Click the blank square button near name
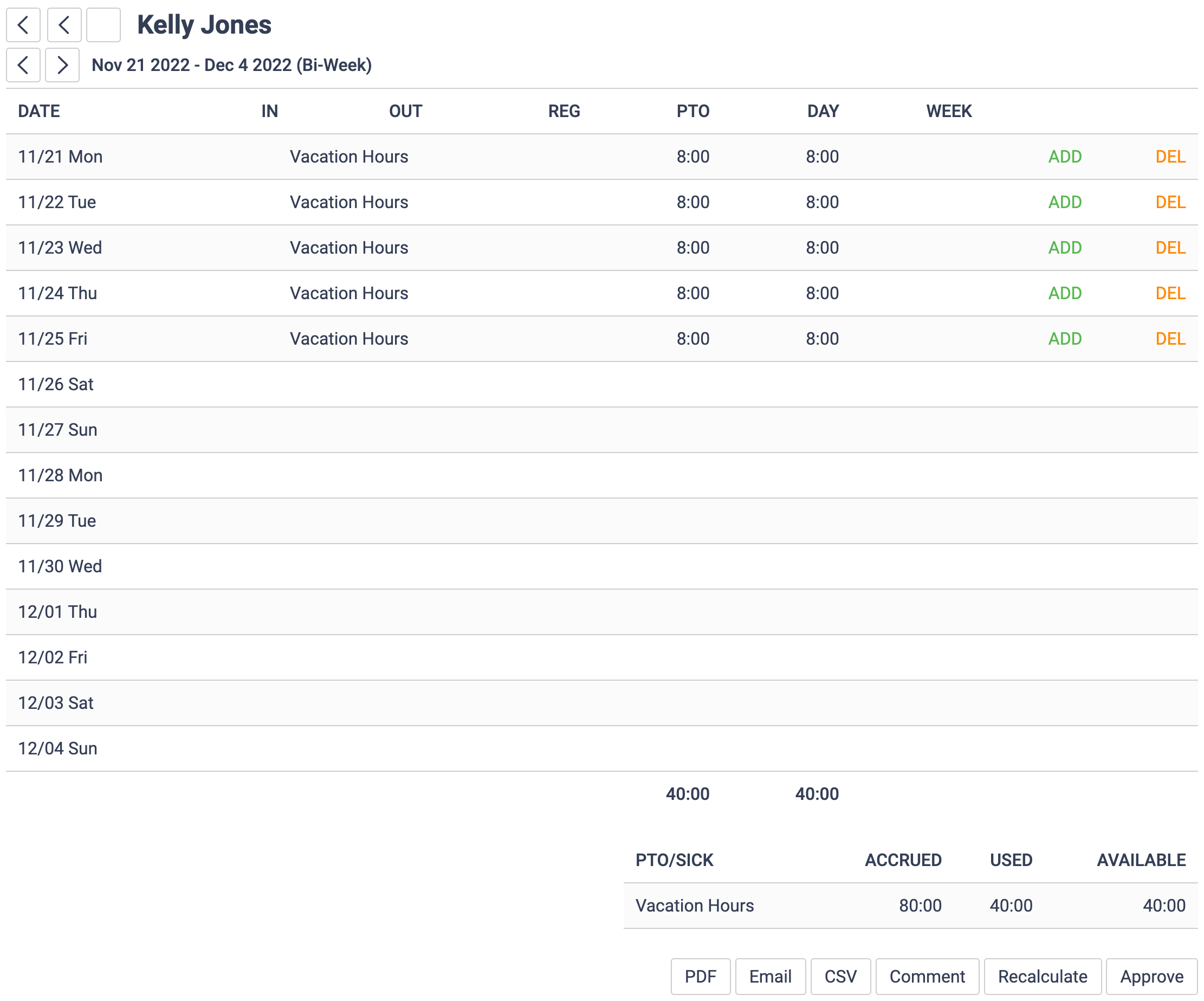This screenshot has height=1001, width=1204. pyautogui.click(x=103, y=24)
